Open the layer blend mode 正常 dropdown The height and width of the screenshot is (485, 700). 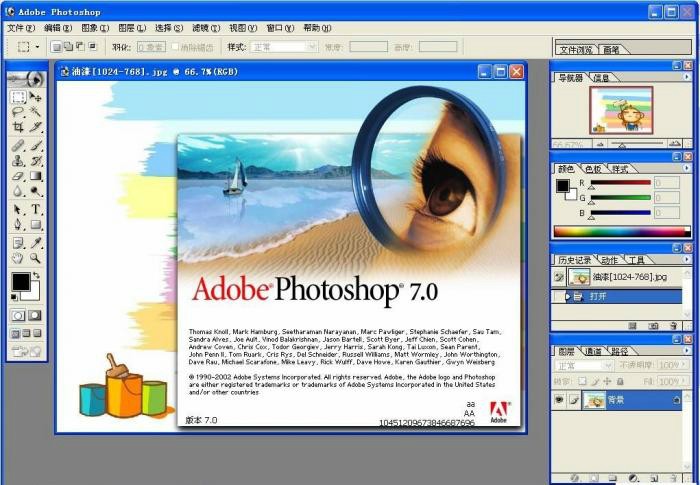coord(584,366)
